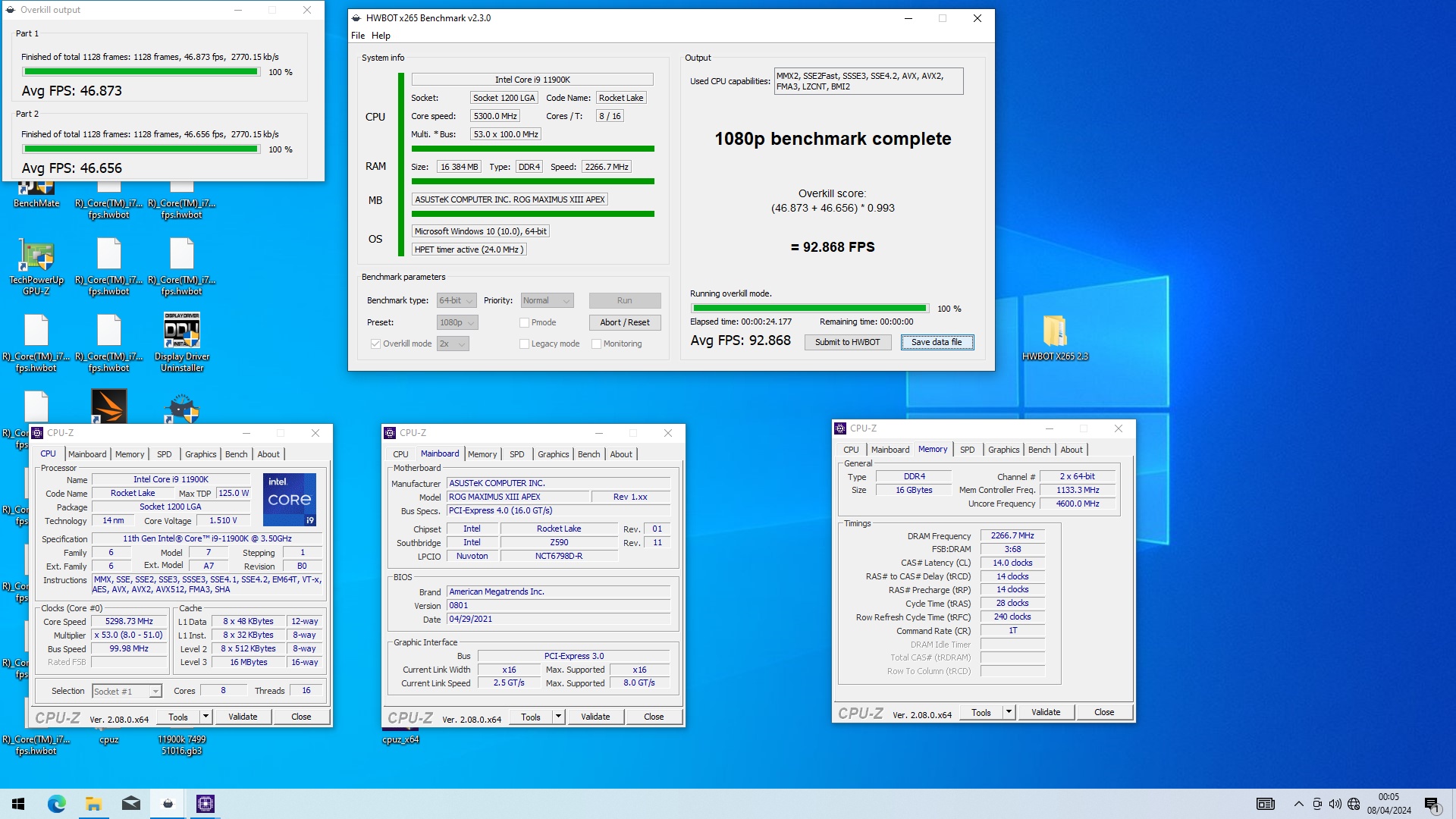Expand Tools arrow in CPU-Z Mainboard window
The width and height of the screenshot is (1456, 819).
click(558, 717)
